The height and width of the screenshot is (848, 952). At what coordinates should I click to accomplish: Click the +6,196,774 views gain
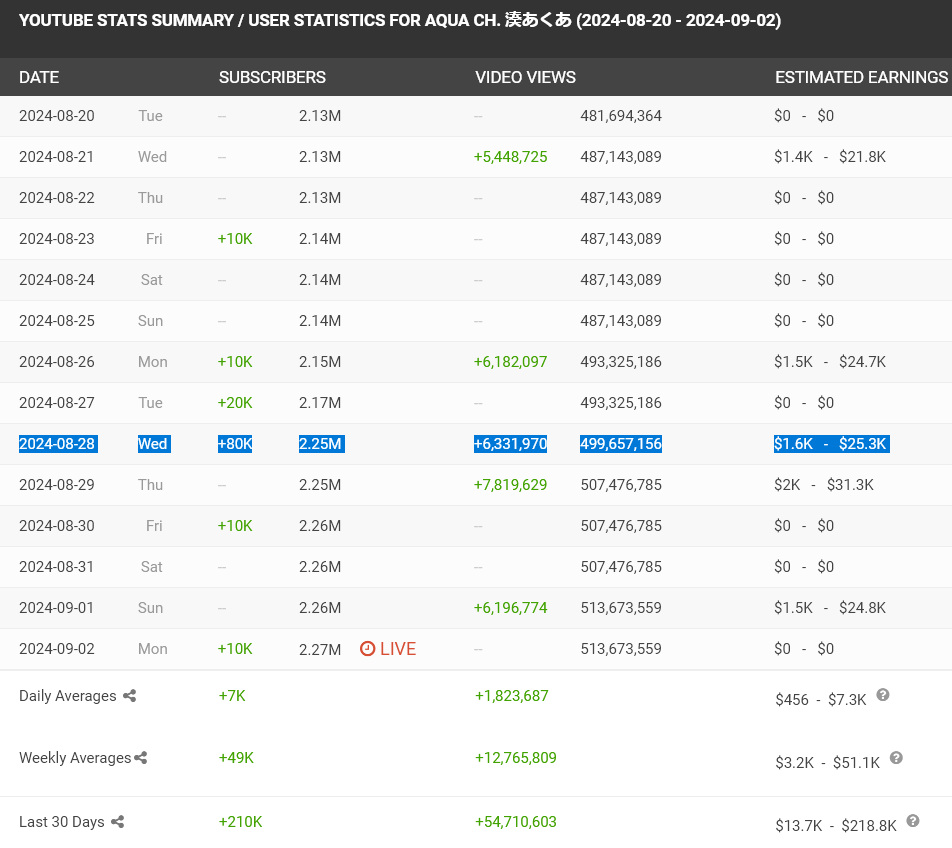tap(511, 608)
